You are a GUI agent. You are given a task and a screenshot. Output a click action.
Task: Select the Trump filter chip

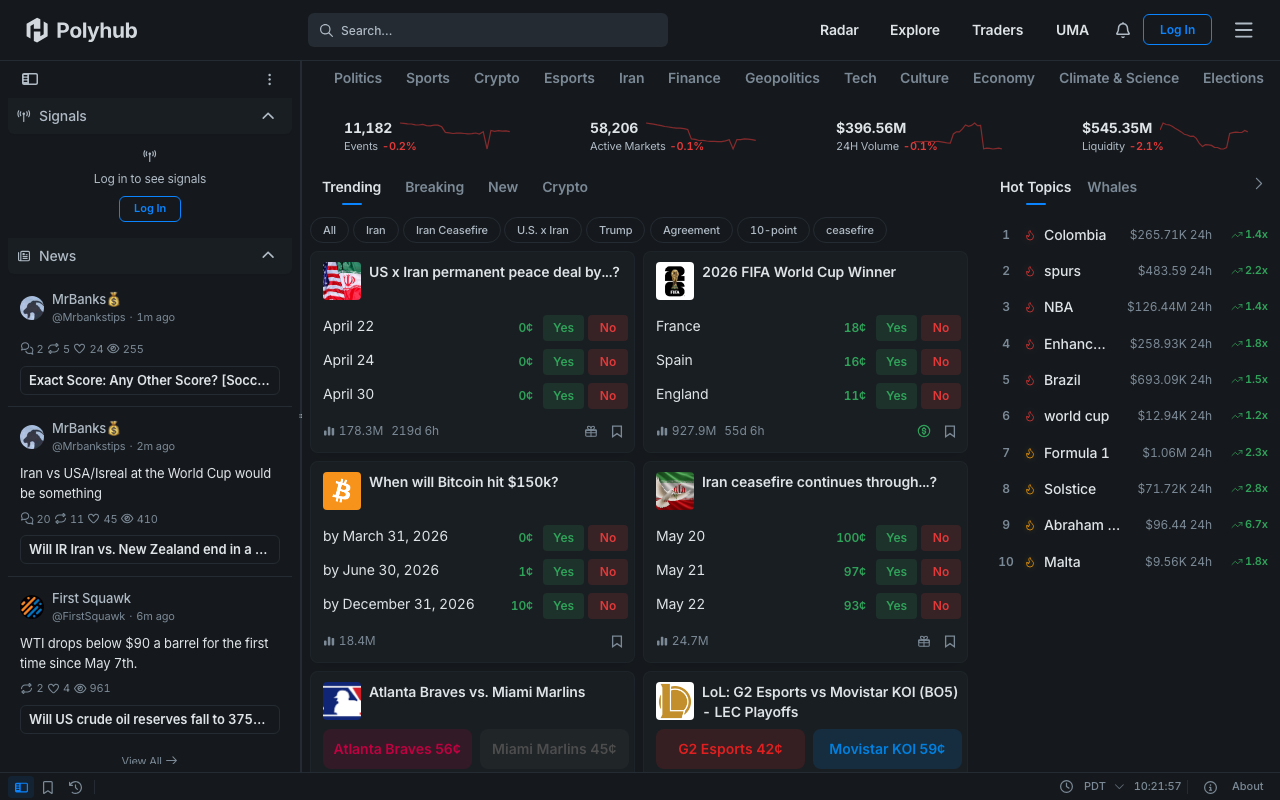pyautogui.click(x=616, y=230)
